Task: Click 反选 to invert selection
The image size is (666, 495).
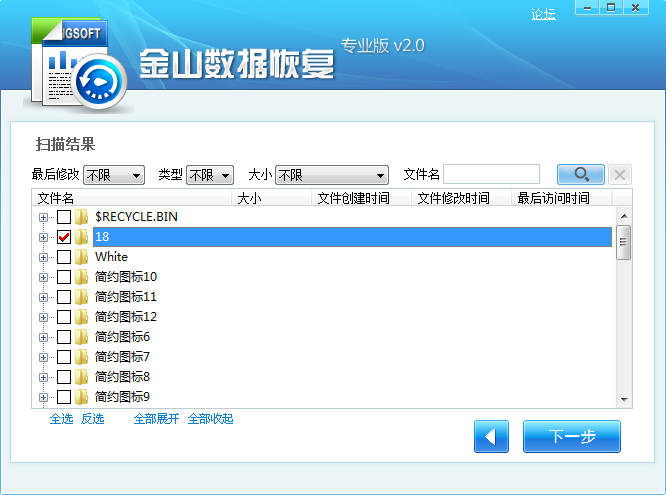Action: coord(93,419)
